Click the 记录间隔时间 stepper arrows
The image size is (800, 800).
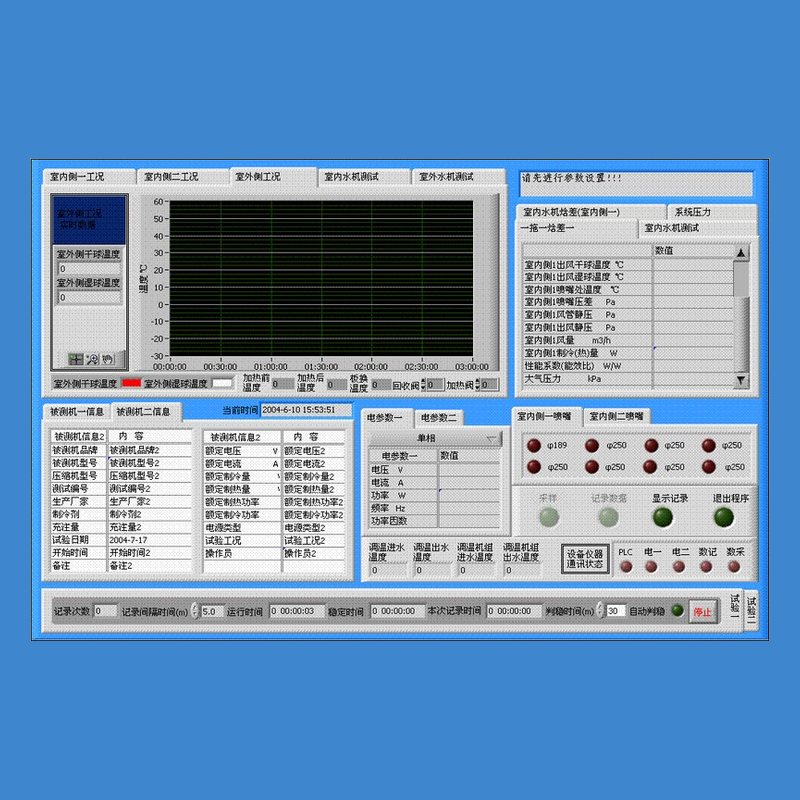click(194, 610)
